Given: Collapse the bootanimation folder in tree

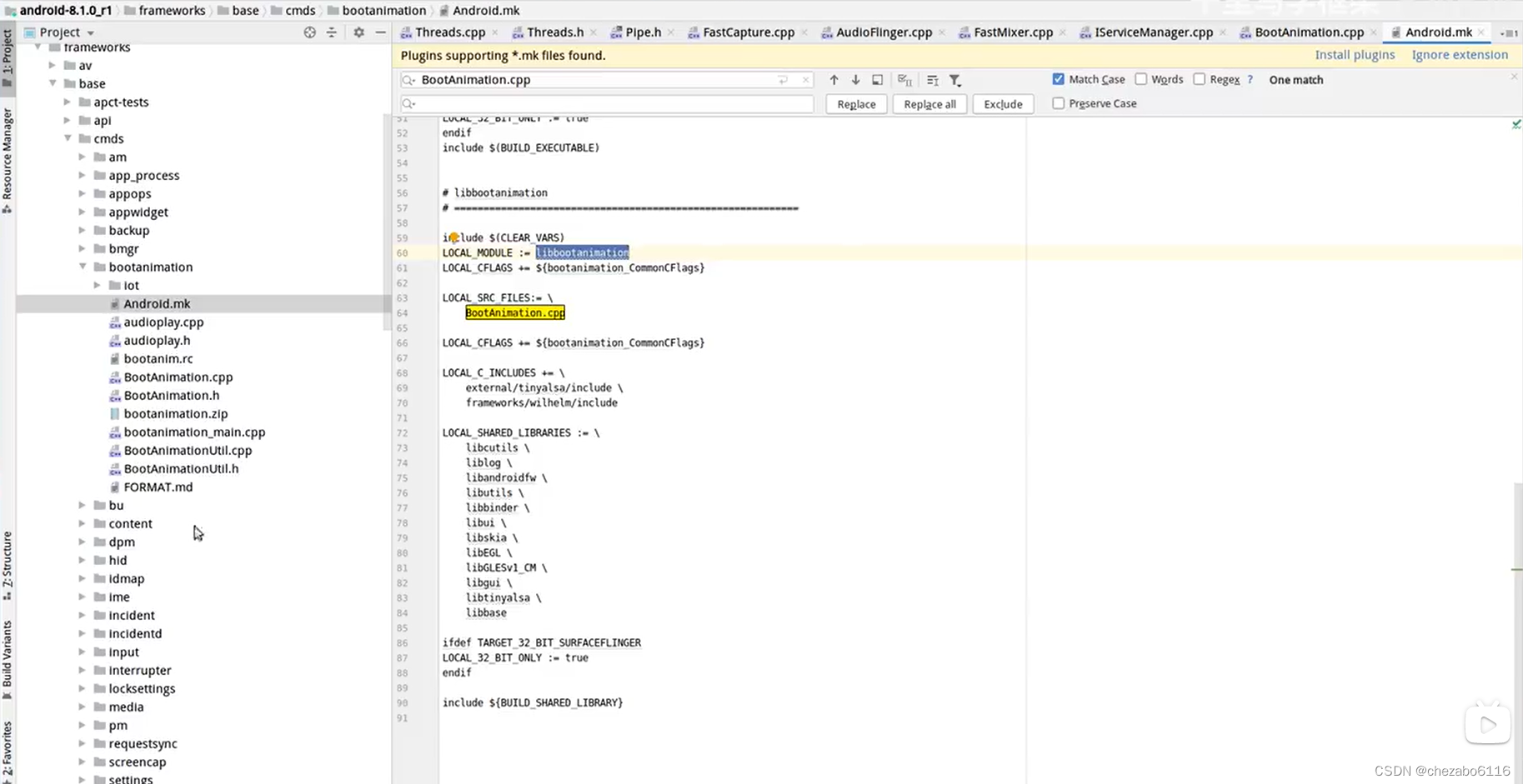Looking at the screenshot, I should [x=82, y=267].
